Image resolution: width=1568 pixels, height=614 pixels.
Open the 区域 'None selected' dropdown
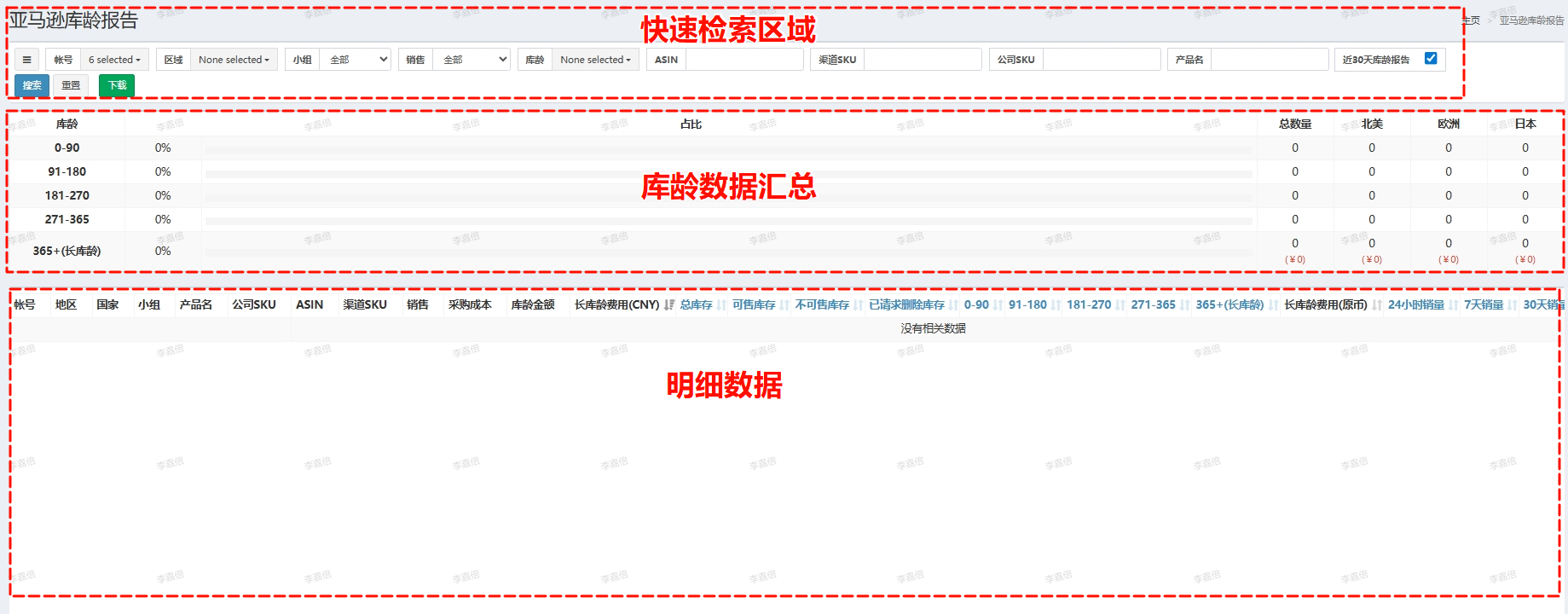tap(234, 60)
